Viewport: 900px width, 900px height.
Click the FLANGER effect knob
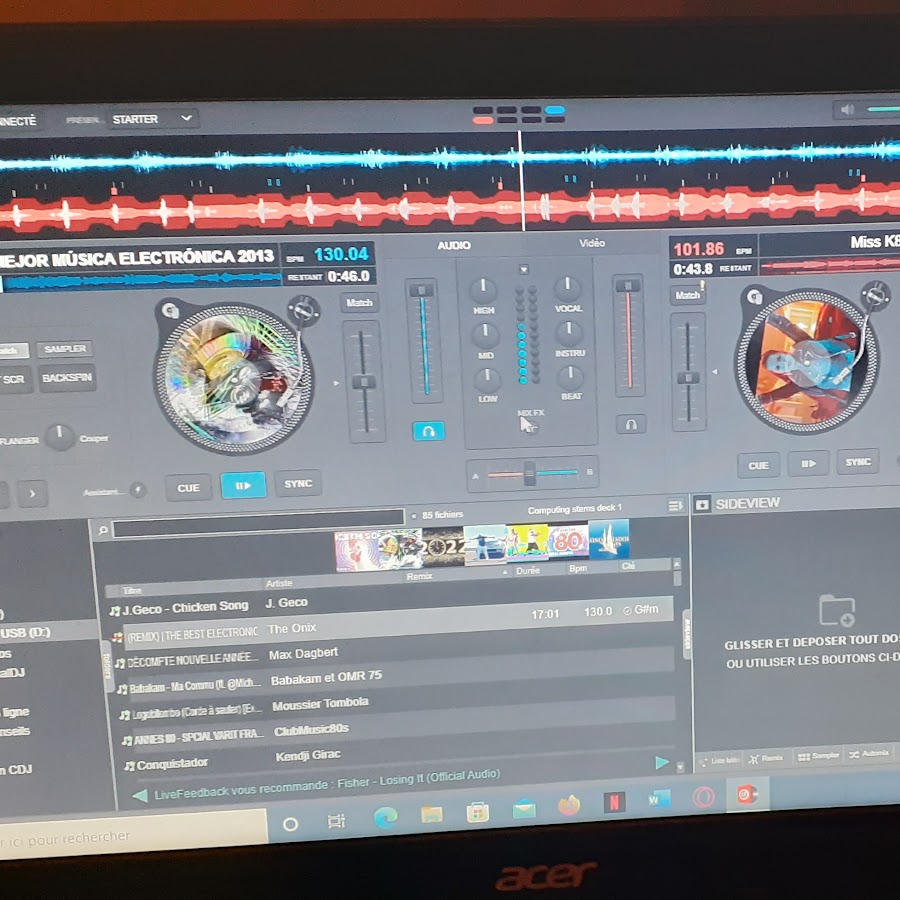[60, 437]
